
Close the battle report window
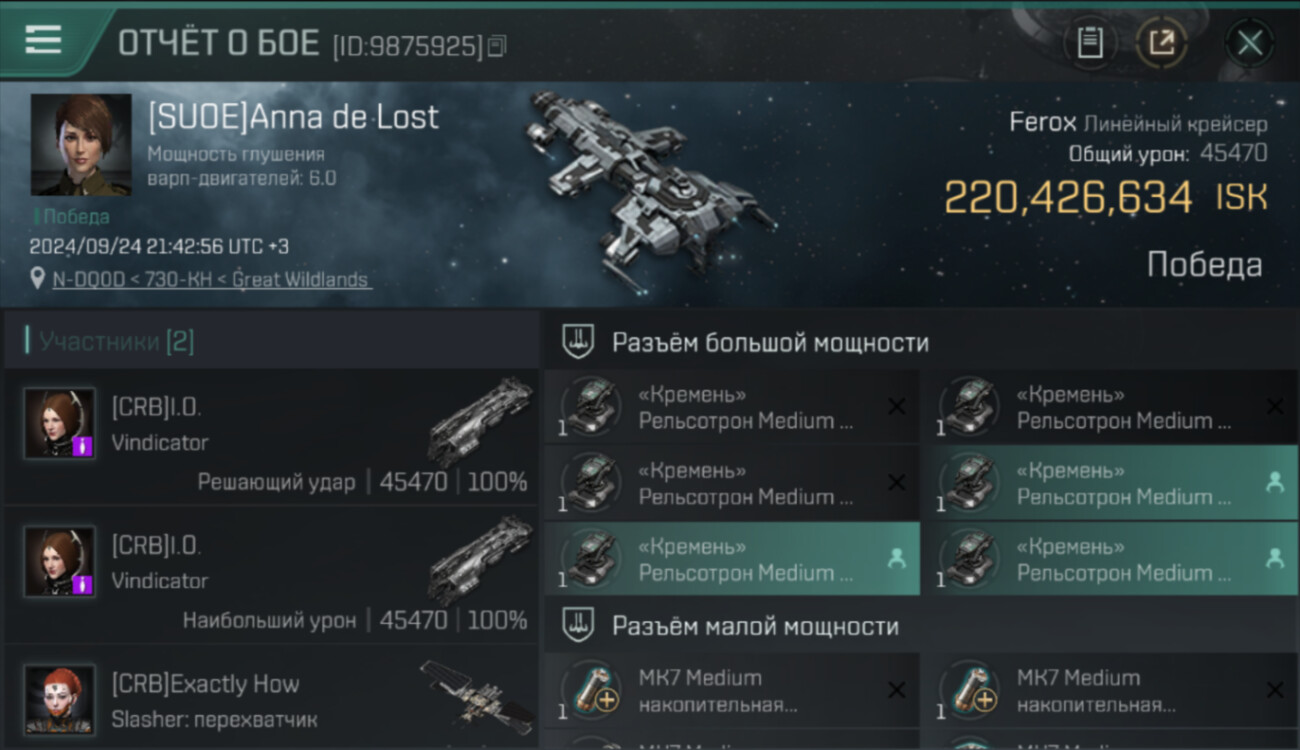1250,43
